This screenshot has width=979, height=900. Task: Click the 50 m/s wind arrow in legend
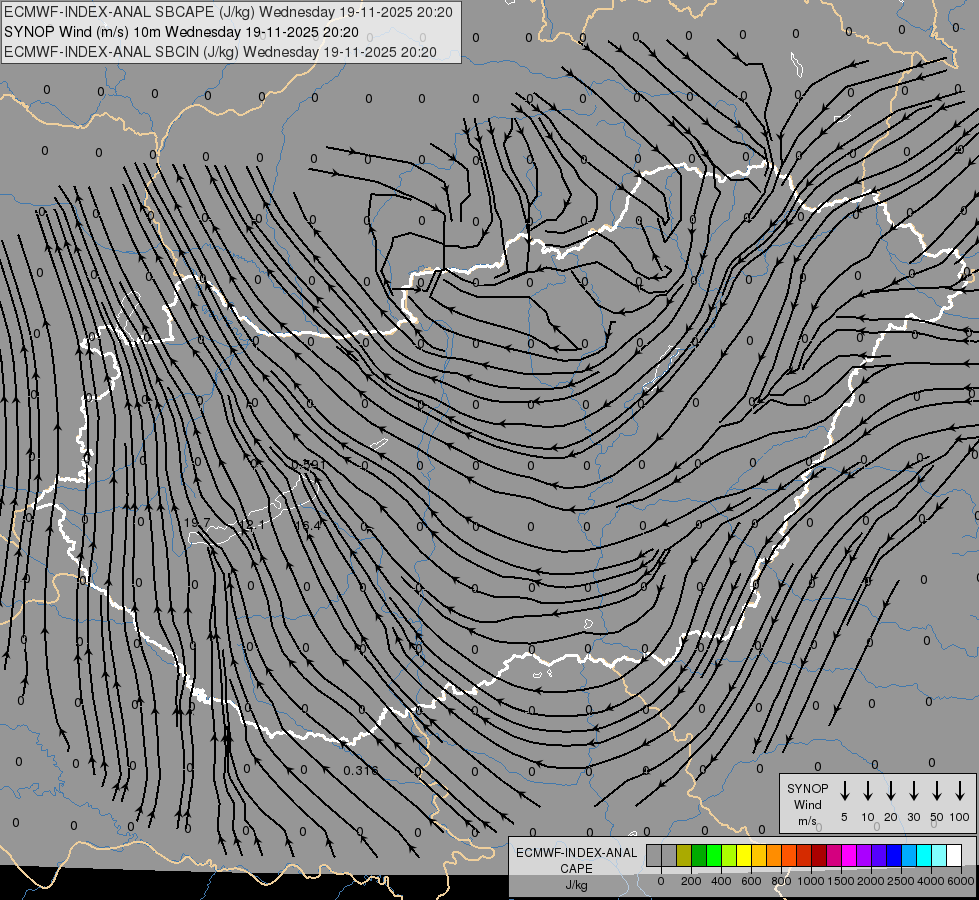tap(937, 791)
